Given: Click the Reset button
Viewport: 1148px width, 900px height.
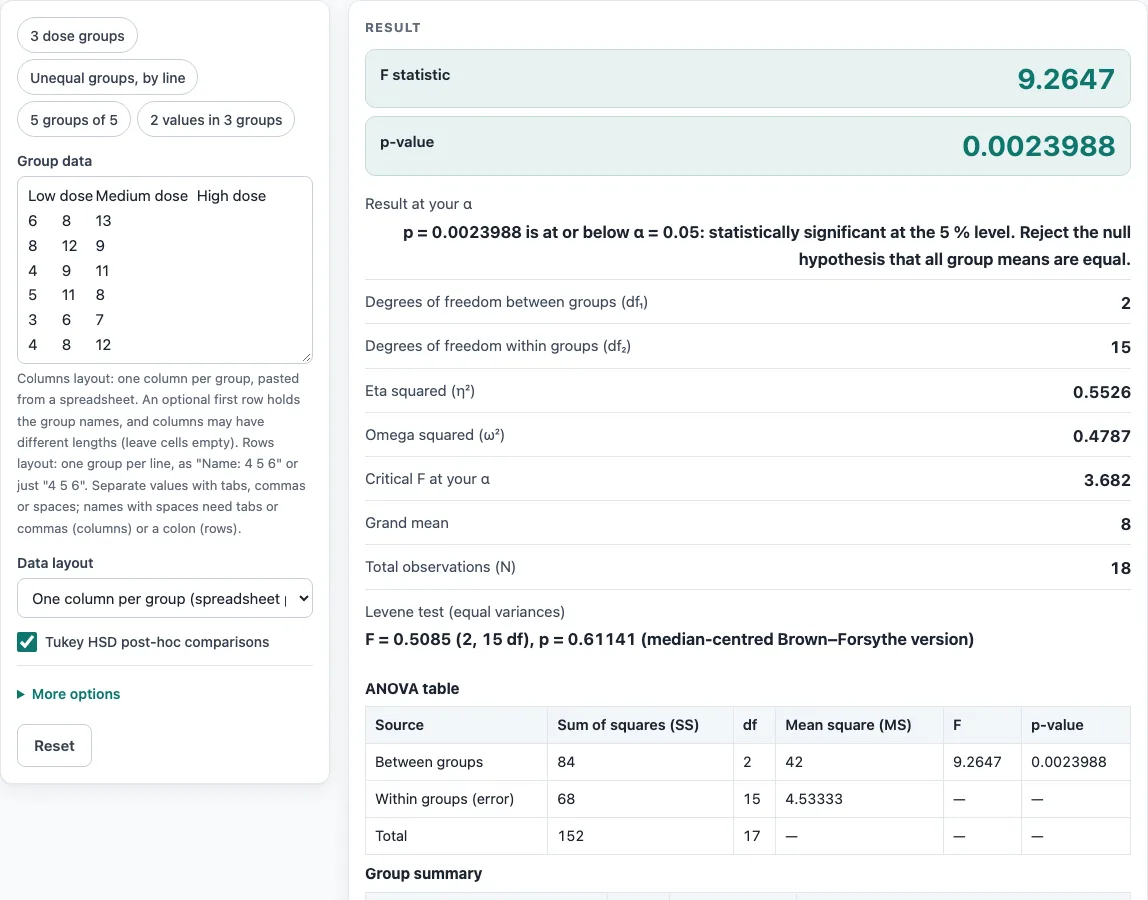Looking at the screenshot, I should click(x=54, y=745).
